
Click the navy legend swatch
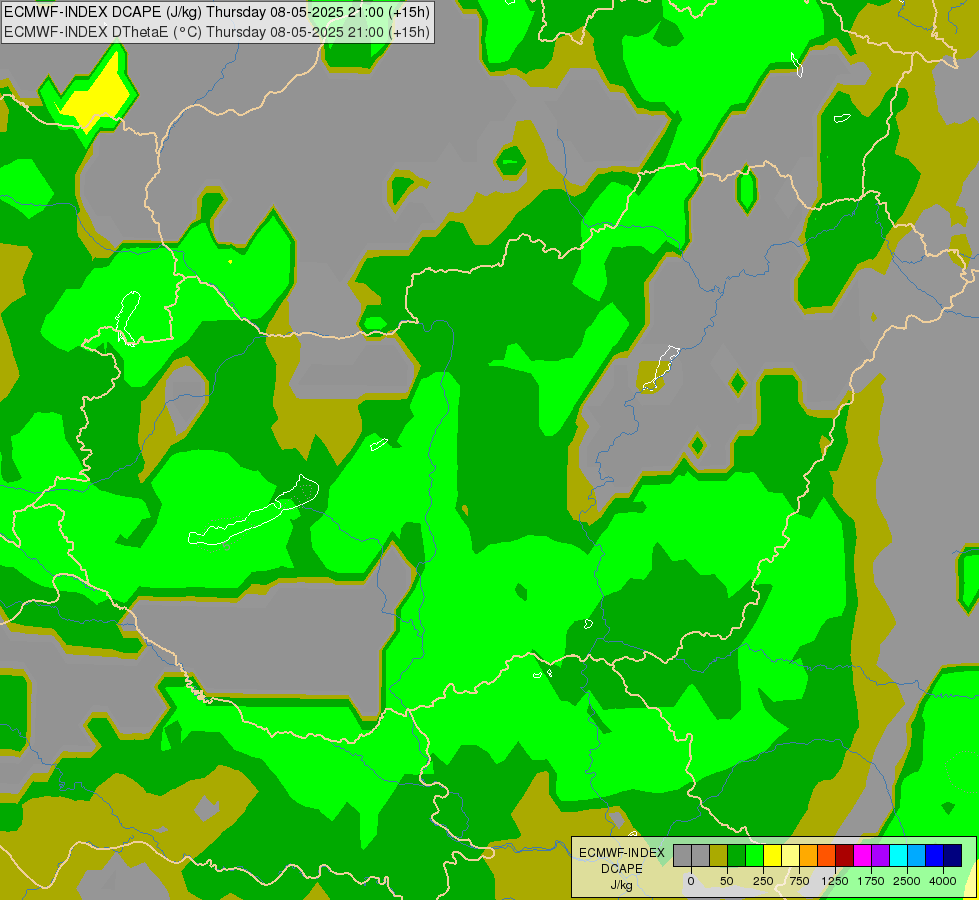click(x=952, y=855)
